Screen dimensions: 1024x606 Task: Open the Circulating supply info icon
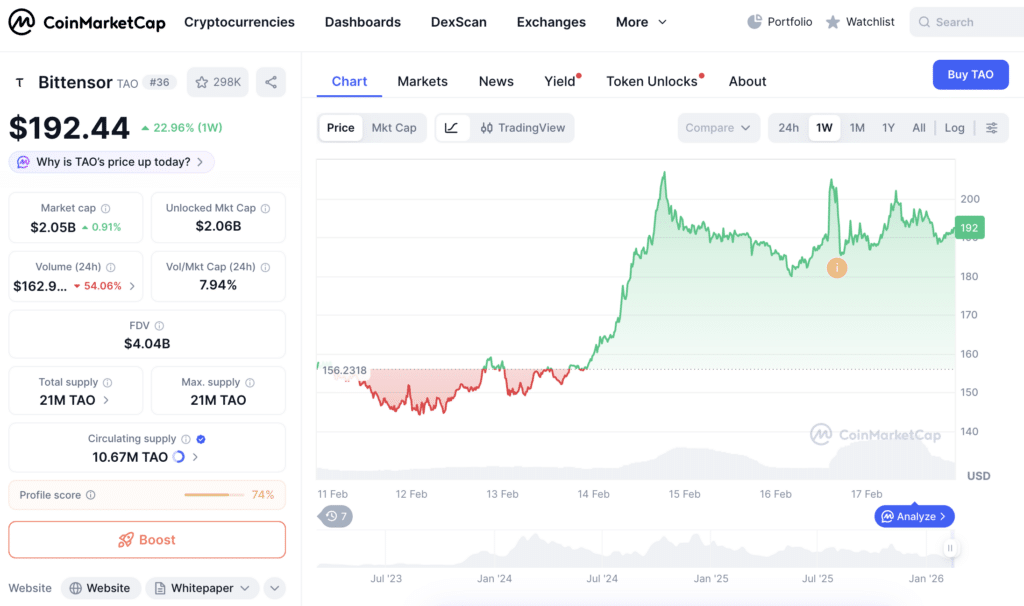186,439
